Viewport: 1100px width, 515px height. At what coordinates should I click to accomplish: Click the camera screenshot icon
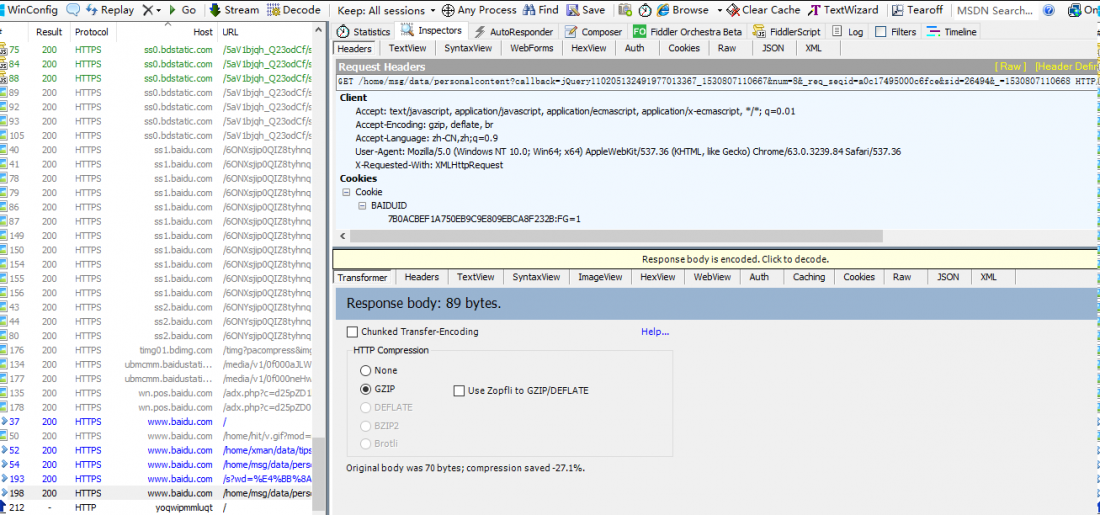pyautogui.click(x=626, y=11)
